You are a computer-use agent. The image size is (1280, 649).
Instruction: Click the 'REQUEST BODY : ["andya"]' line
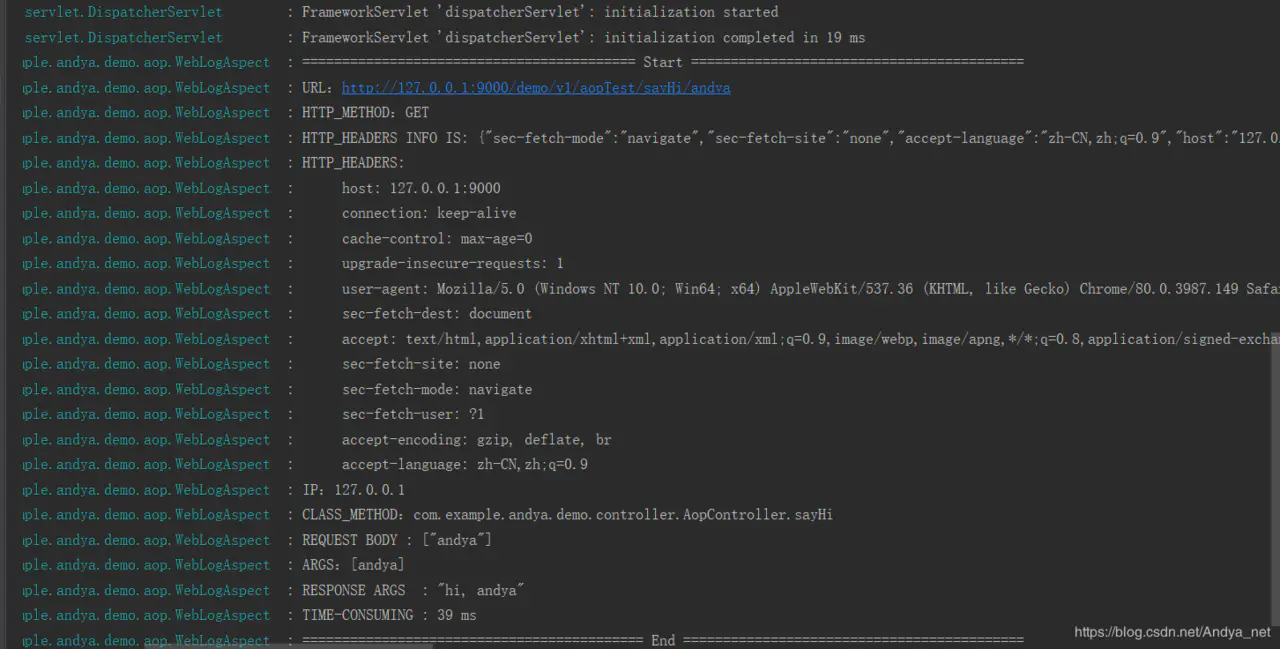(x=397, y=540)
